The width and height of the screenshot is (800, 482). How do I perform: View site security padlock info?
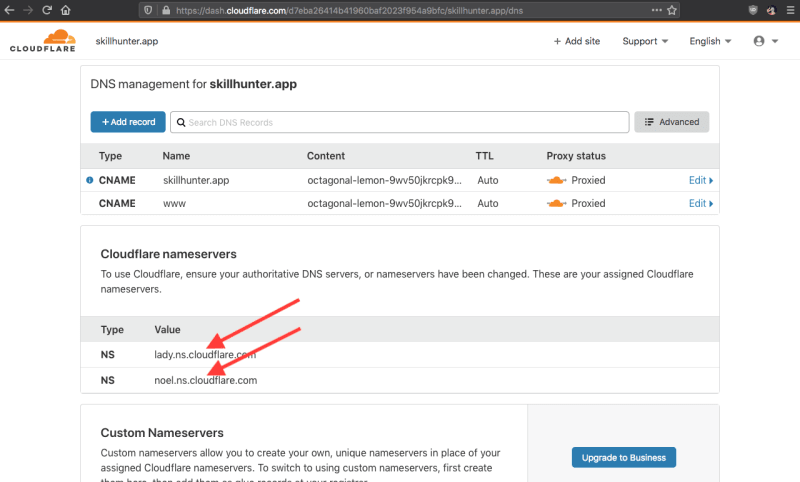coord(166,10)
